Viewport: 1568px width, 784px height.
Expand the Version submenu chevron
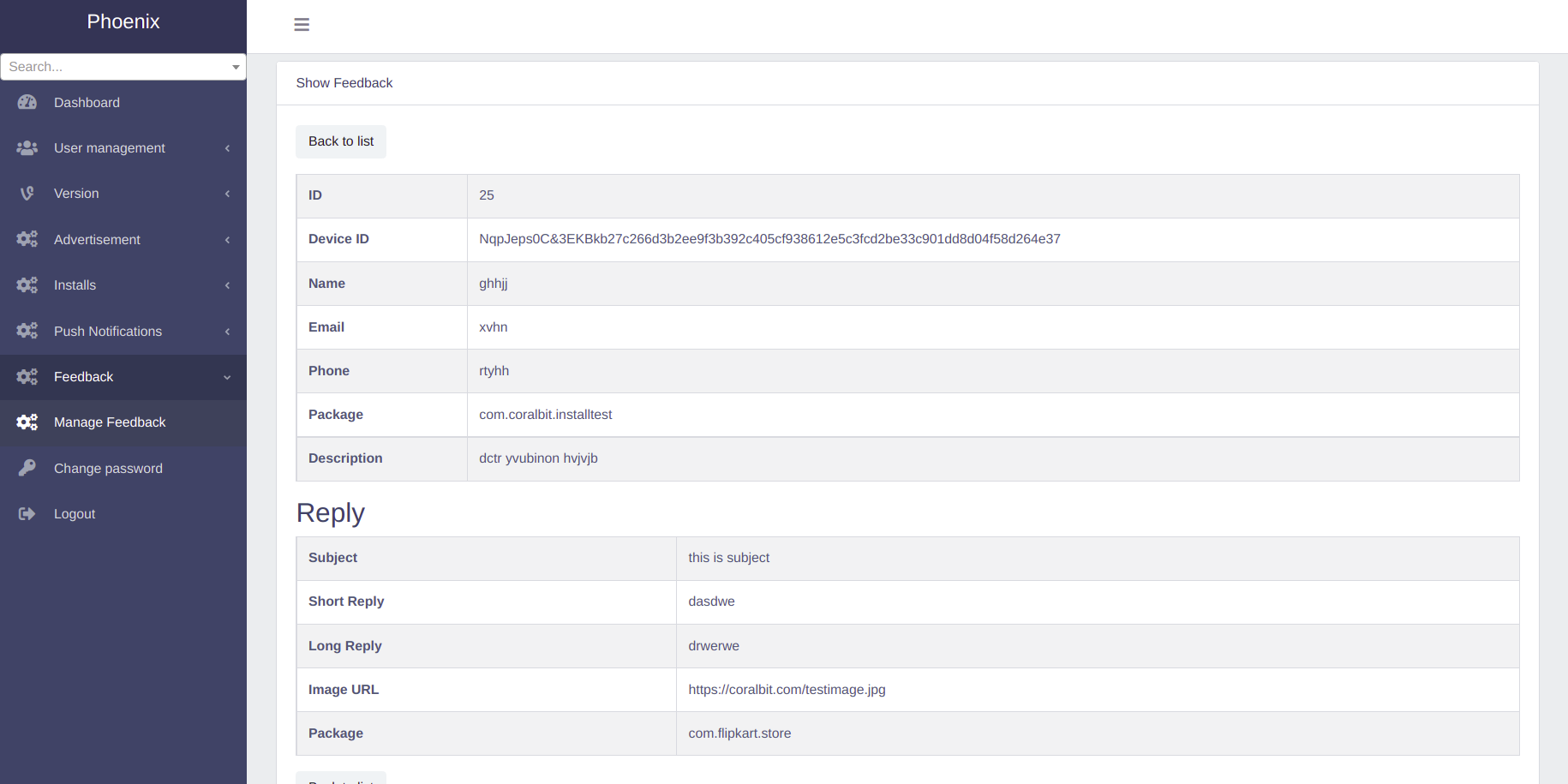(x=227, y=194)
